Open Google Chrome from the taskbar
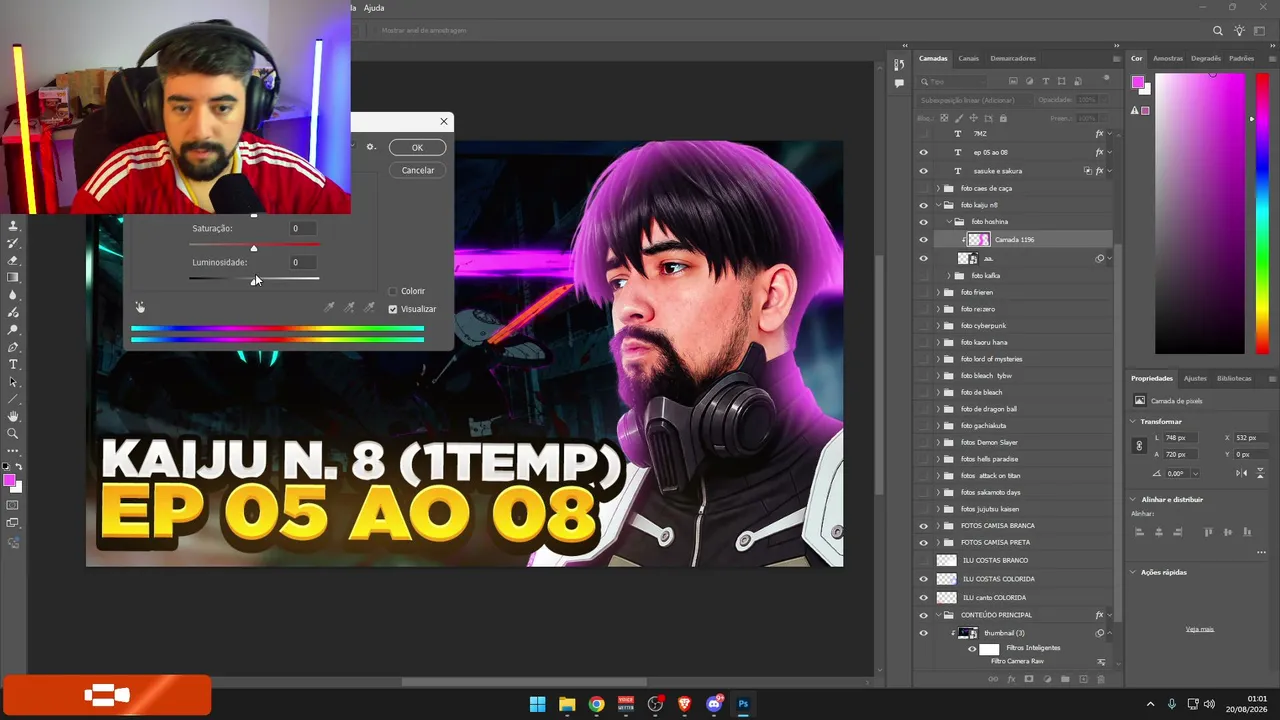 click(x=596, y=704)
